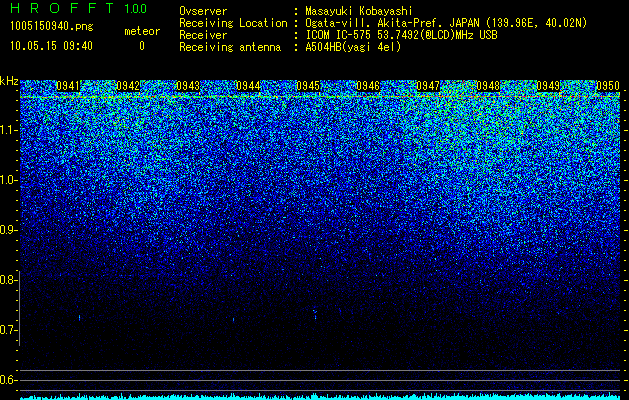Click the HROFFT 1.0.0 title text
This screenshot has height=400, width=629.
[x=79, y=8]
